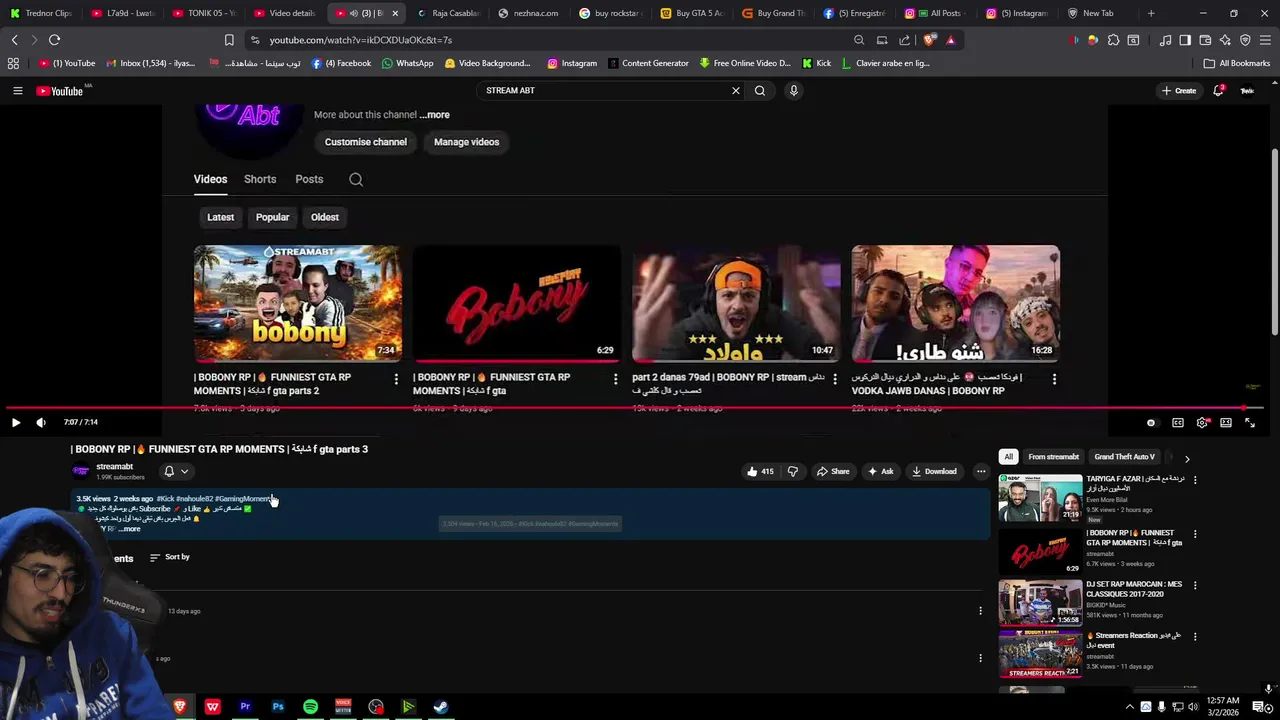Open options for VODKA JAWB DANAS video
This screenshot has height=720, width=1280.
1054,379
